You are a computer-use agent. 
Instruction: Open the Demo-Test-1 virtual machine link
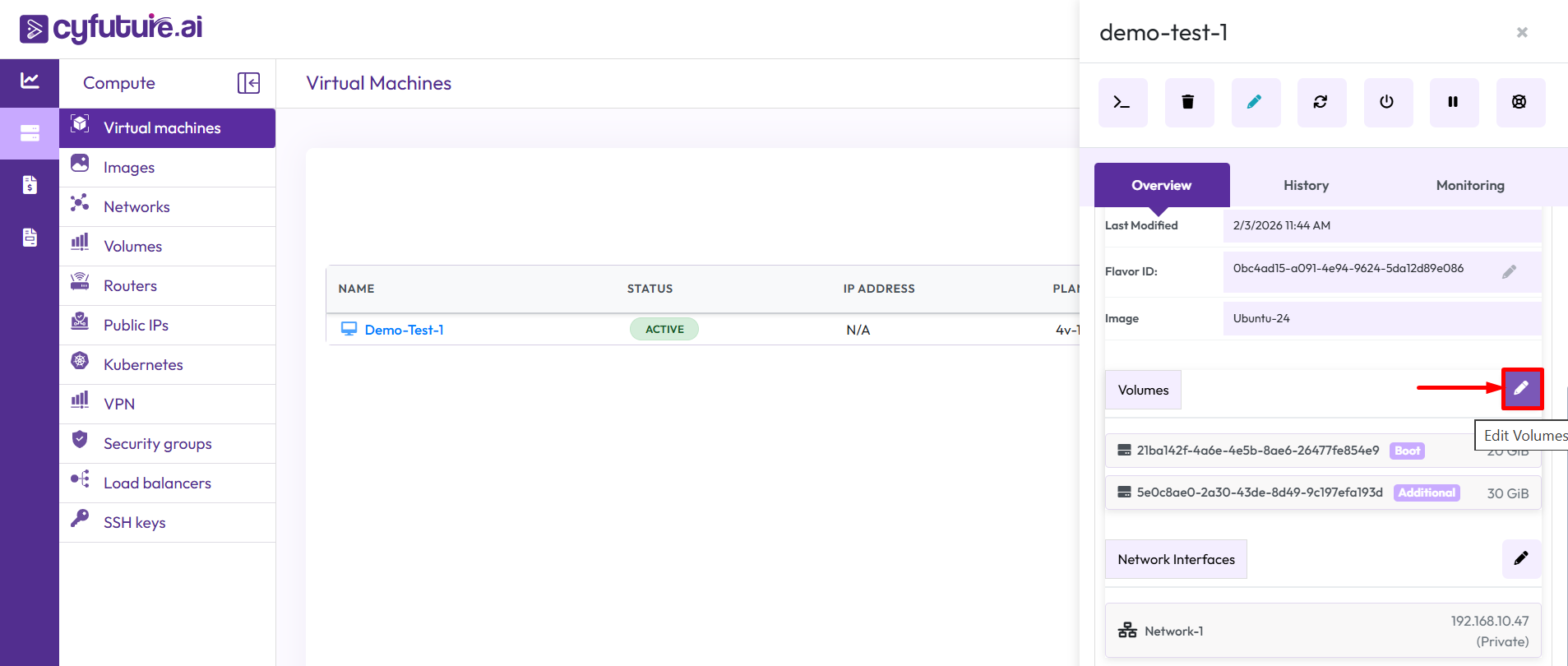(x=404, y=330)
